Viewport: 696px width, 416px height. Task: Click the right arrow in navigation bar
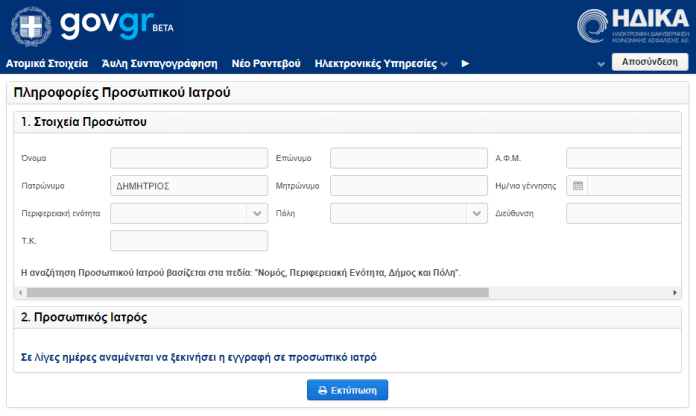pyautogui.click(x=465, y=63)
